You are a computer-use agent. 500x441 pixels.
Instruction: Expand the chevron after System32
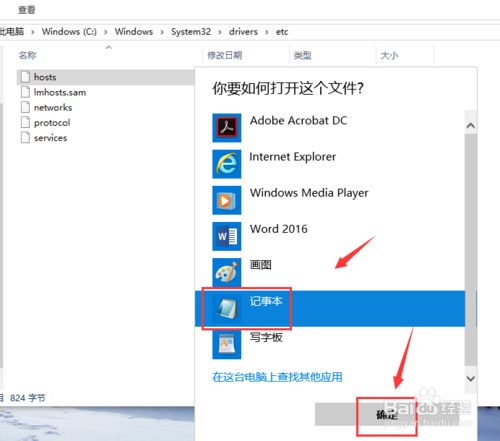click(220, 32)
